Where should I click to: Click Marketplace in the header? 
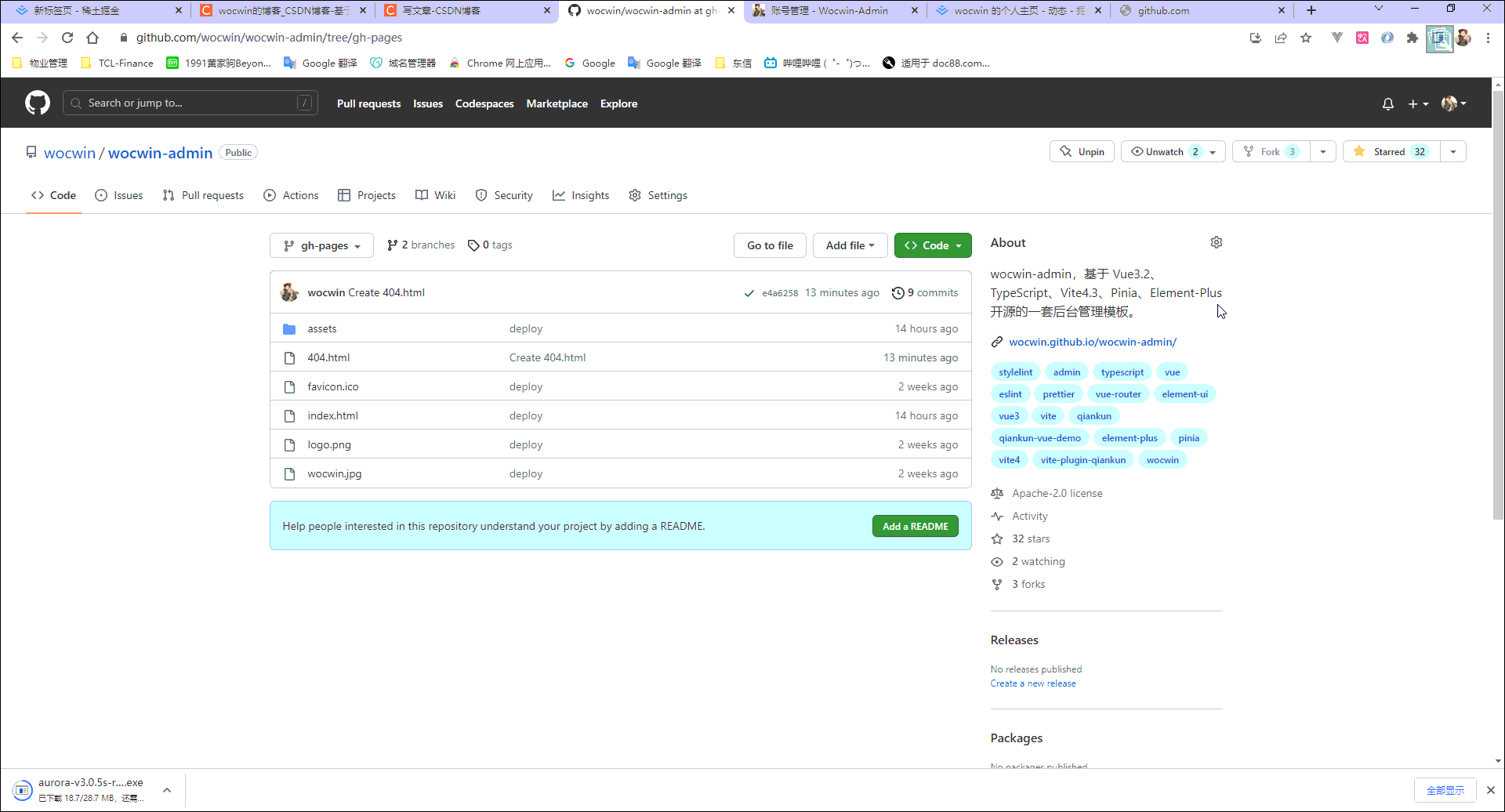point(557,103)
